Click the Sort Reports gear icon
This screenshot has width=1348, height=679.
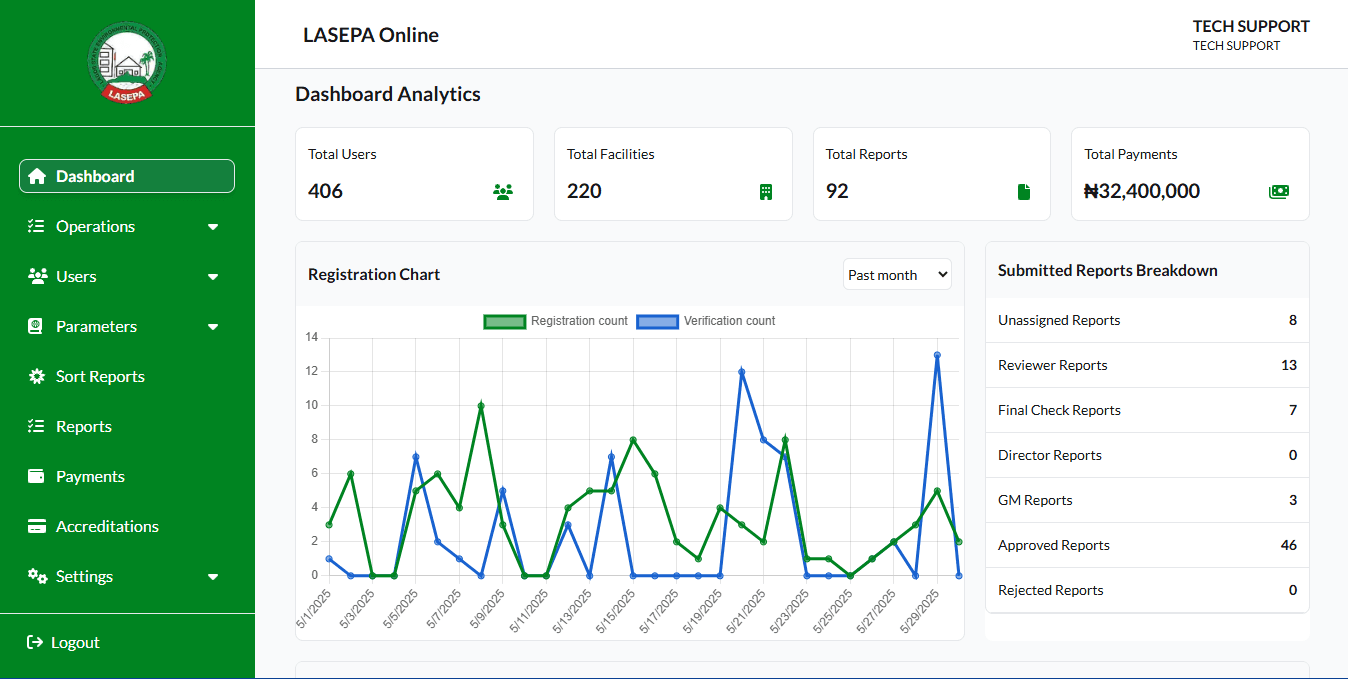click(x=37, y=376)
